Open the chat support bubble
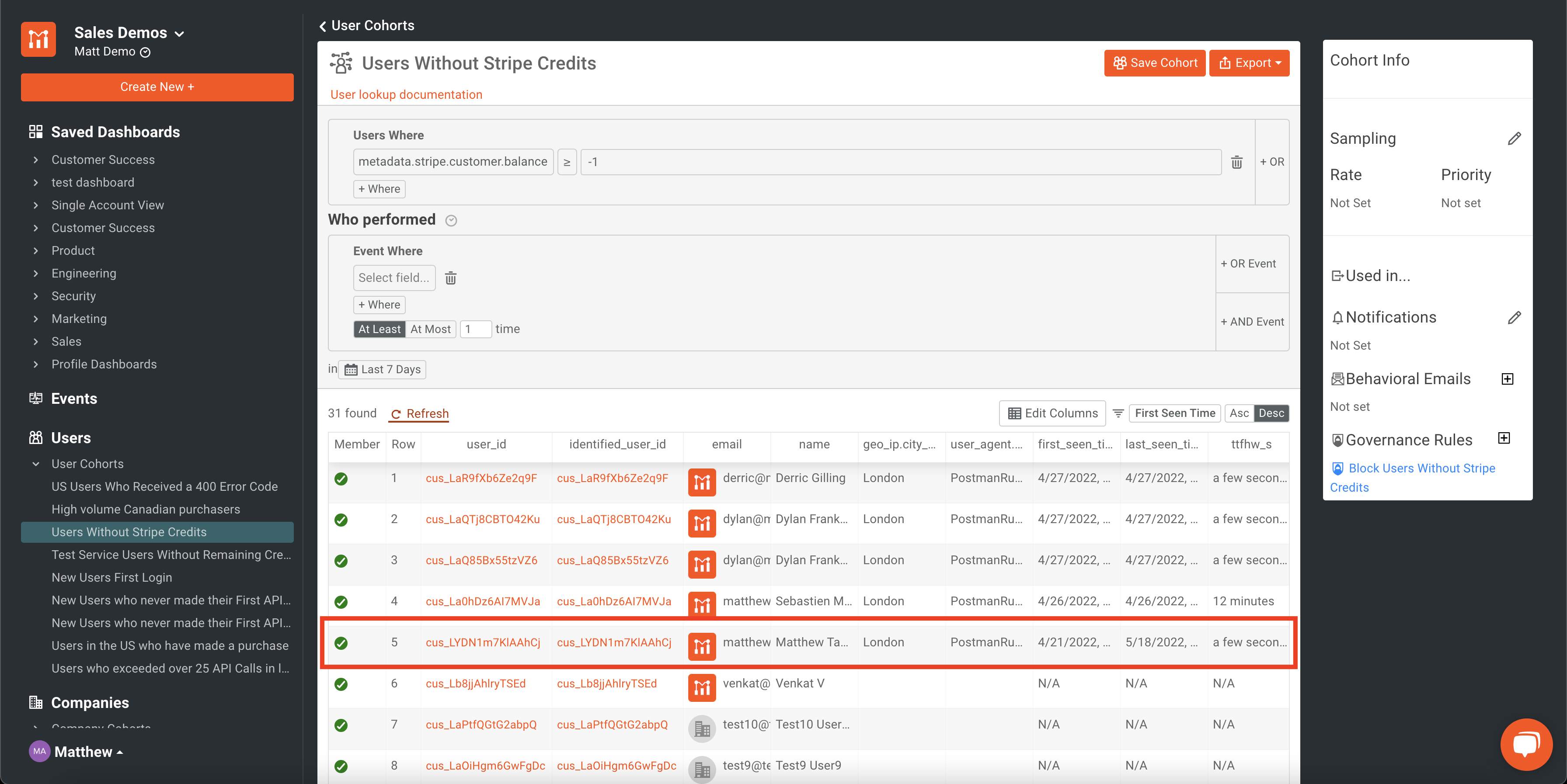1567x784 pixels. 1526,744
